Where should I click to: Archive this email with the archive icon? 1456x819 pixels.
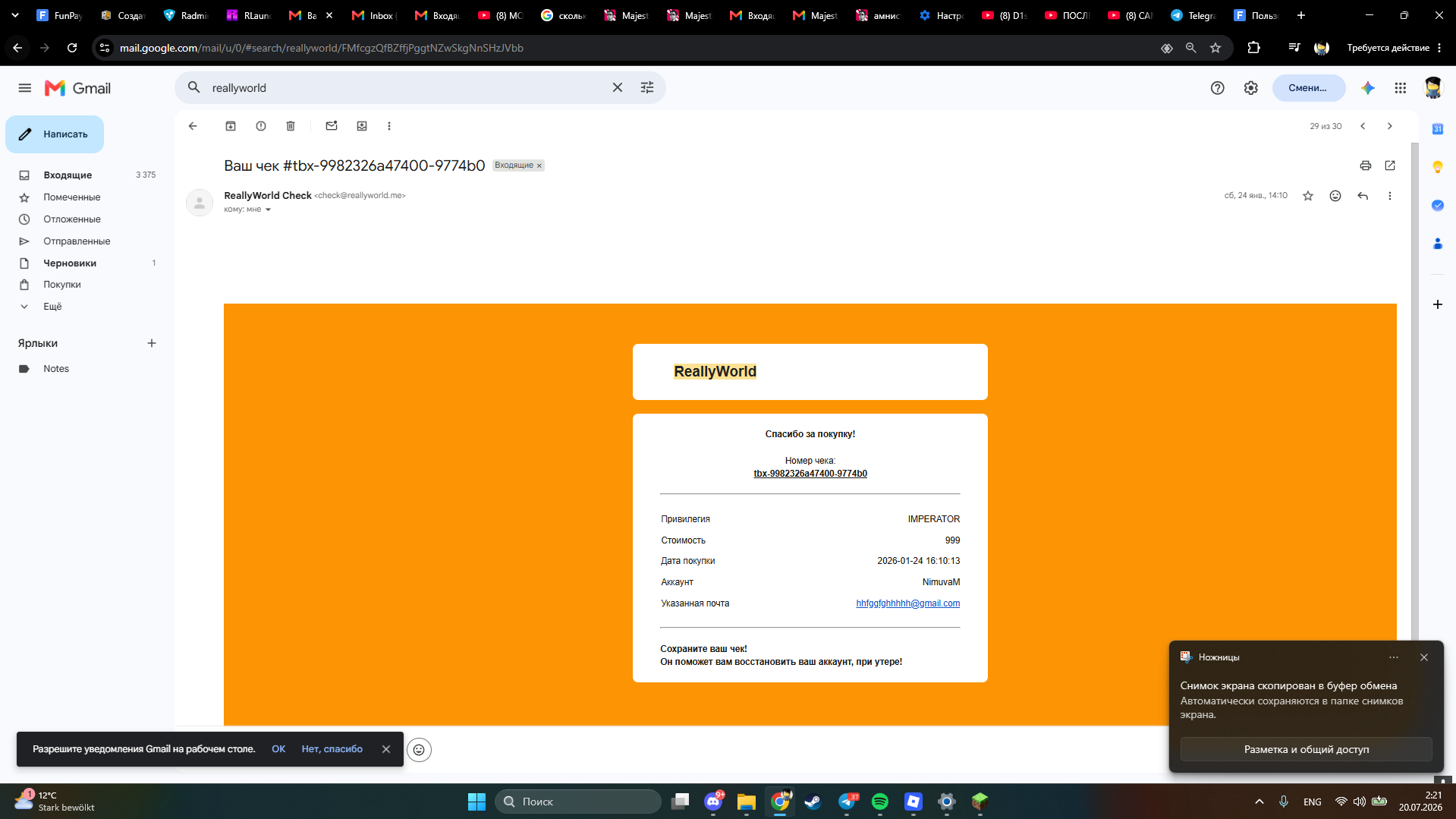coord(231,126)
